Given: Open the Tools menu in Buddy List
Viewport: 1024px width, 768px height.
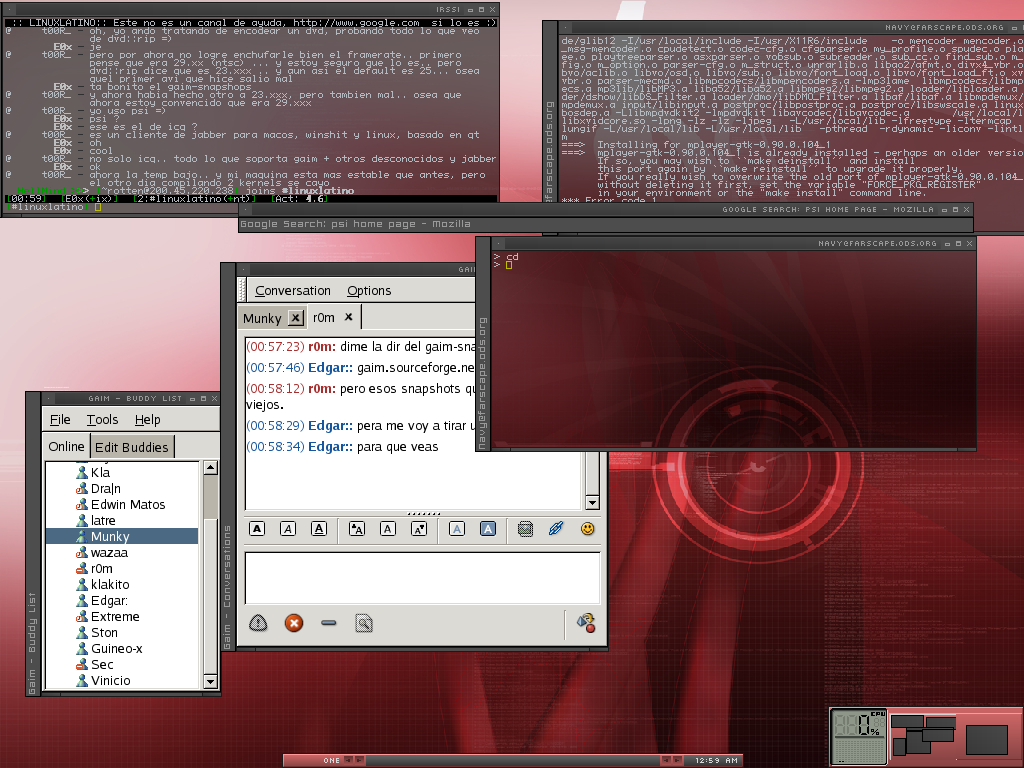Looking at the screenshot, I should tap(103, 420).
